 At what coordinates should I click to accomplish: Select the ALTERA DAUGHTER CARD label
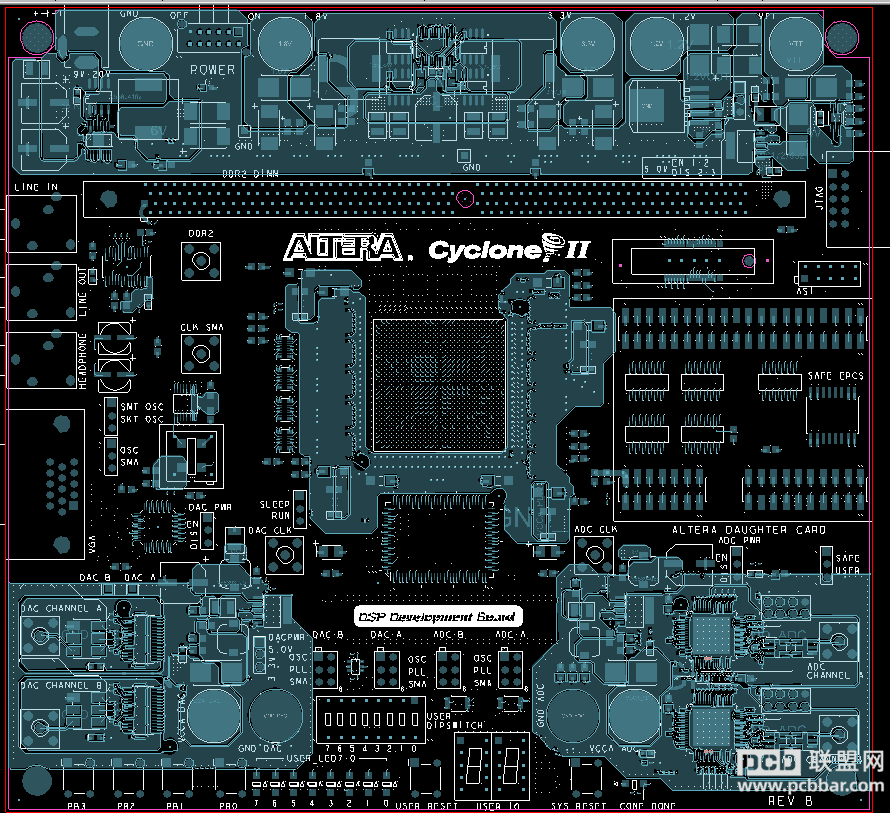749,530
